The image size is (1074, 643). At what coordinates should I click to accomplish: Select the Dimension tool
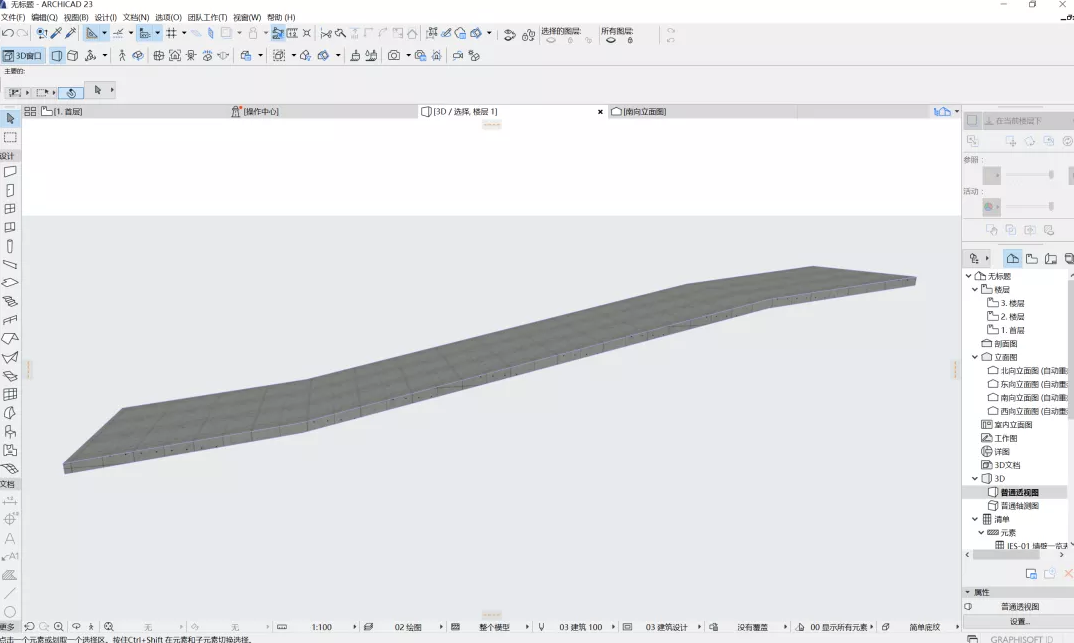(x=10, y=501)
